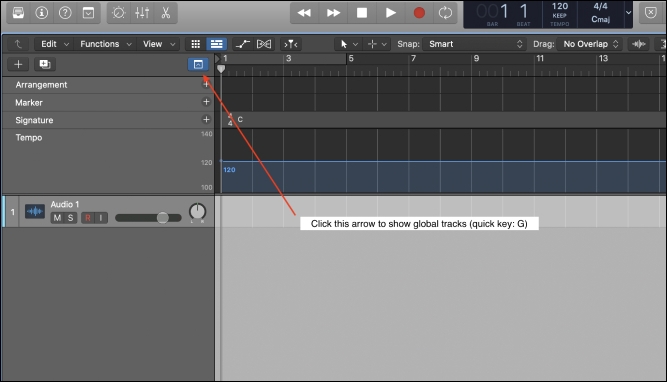667x382 pixels.
Task: Solo the Audio 1 track
Action: pos(70,218)
